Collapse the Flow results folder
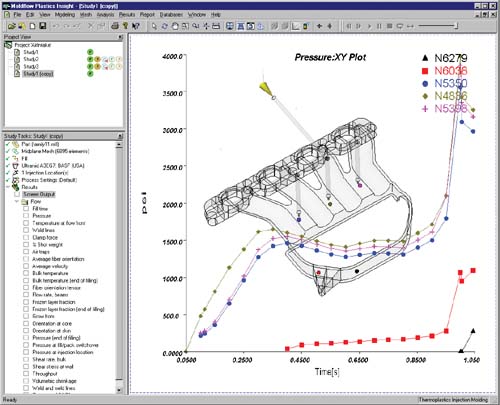The image size is (500, 405). point(17,202)
